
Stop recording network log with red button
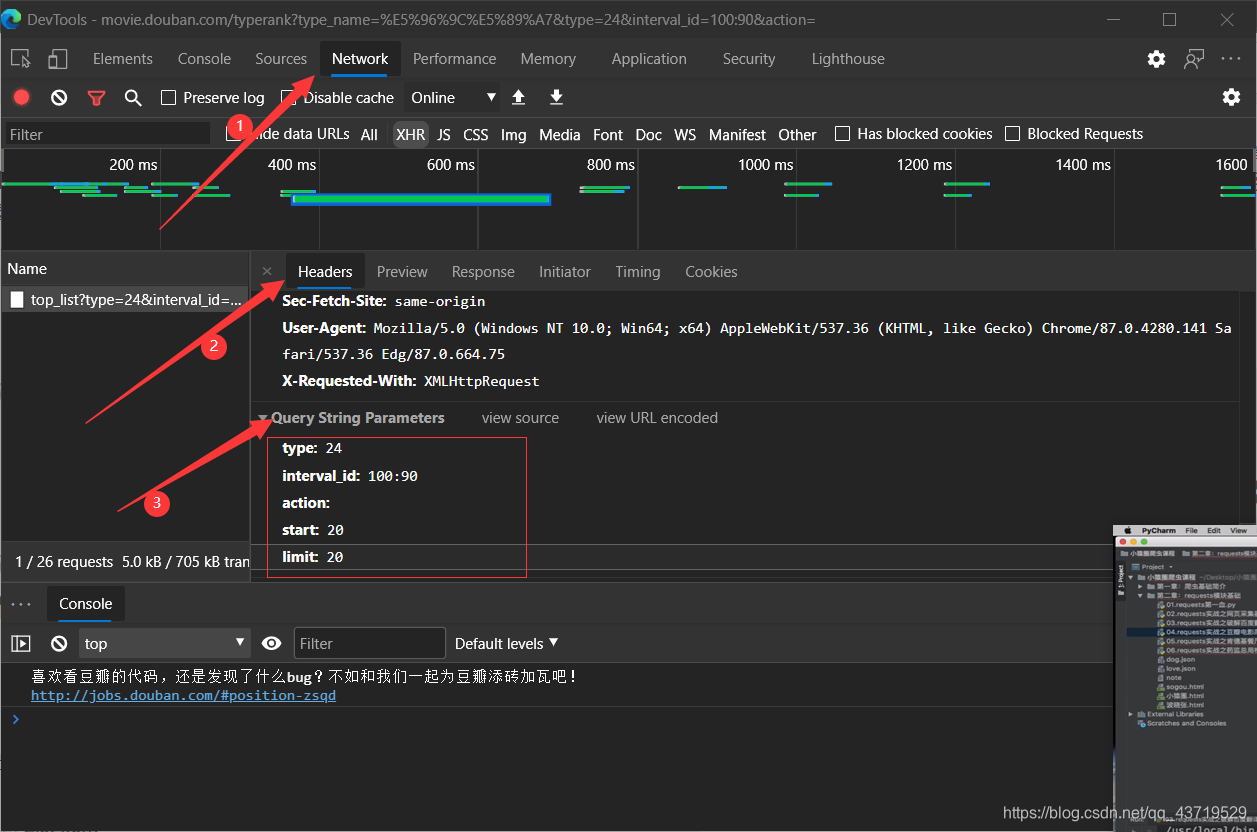tap(21, 97)
